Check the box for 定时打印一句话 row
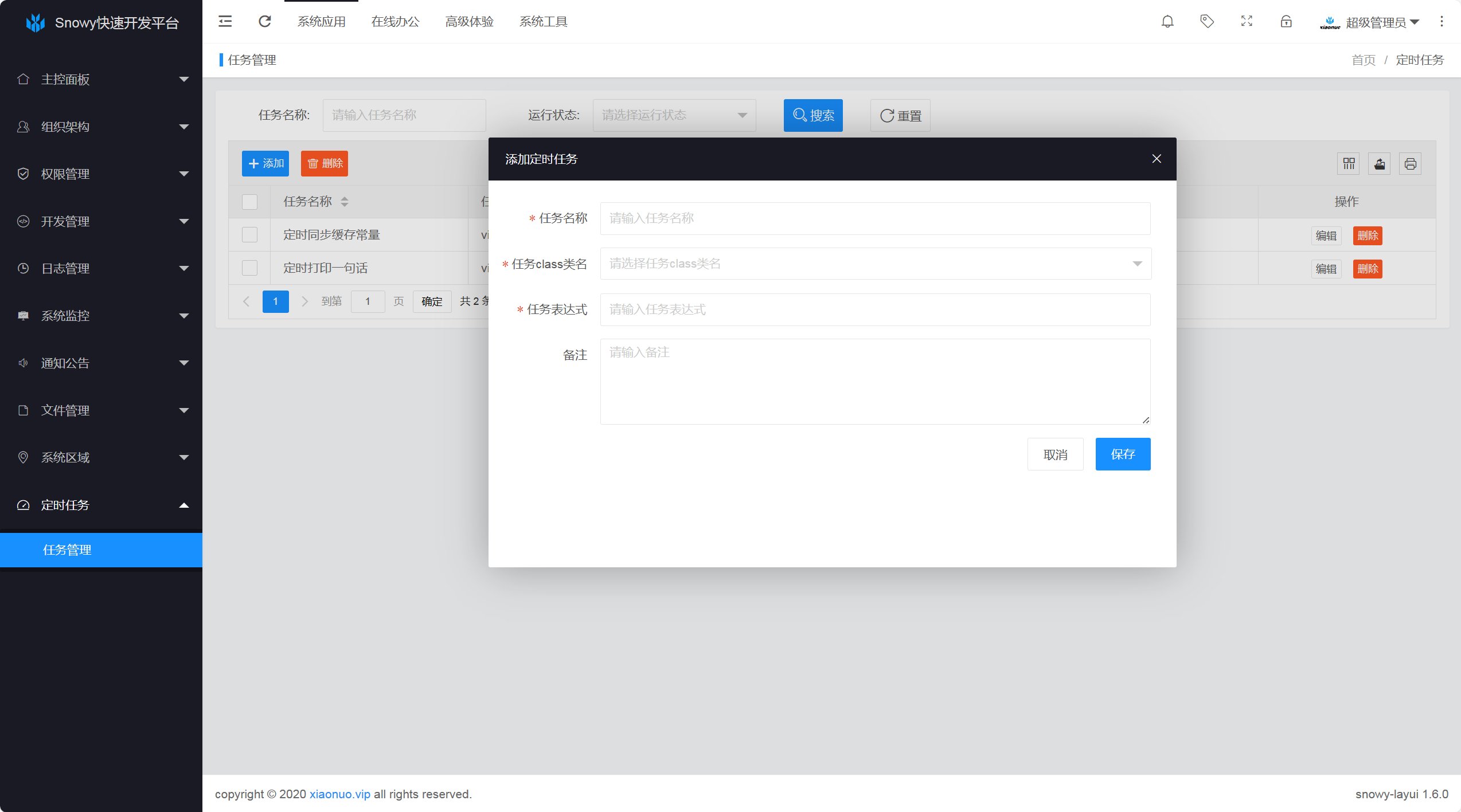Screen dimensions: 1461x812 [x=249, y=268]
